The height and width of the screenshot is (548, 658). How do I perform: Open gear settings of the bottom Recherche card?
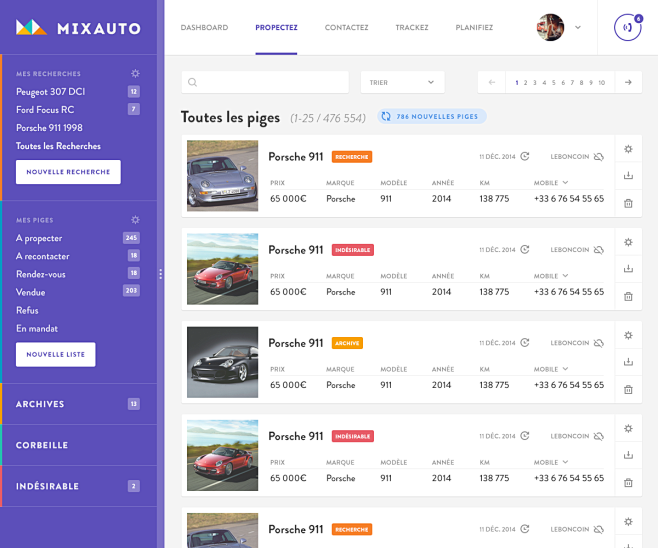point(628,522)
